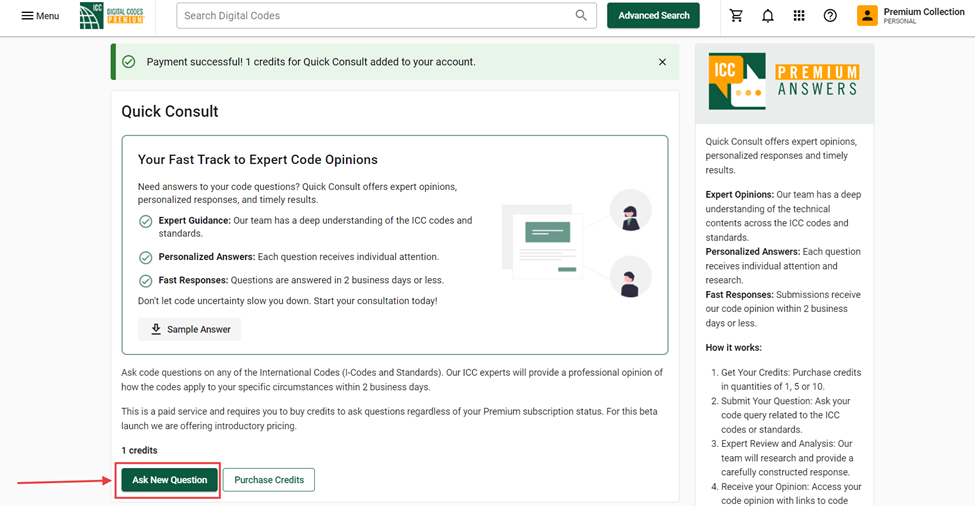Click 'Ask code questions on any' paragraph

click(x=392, y=380)
